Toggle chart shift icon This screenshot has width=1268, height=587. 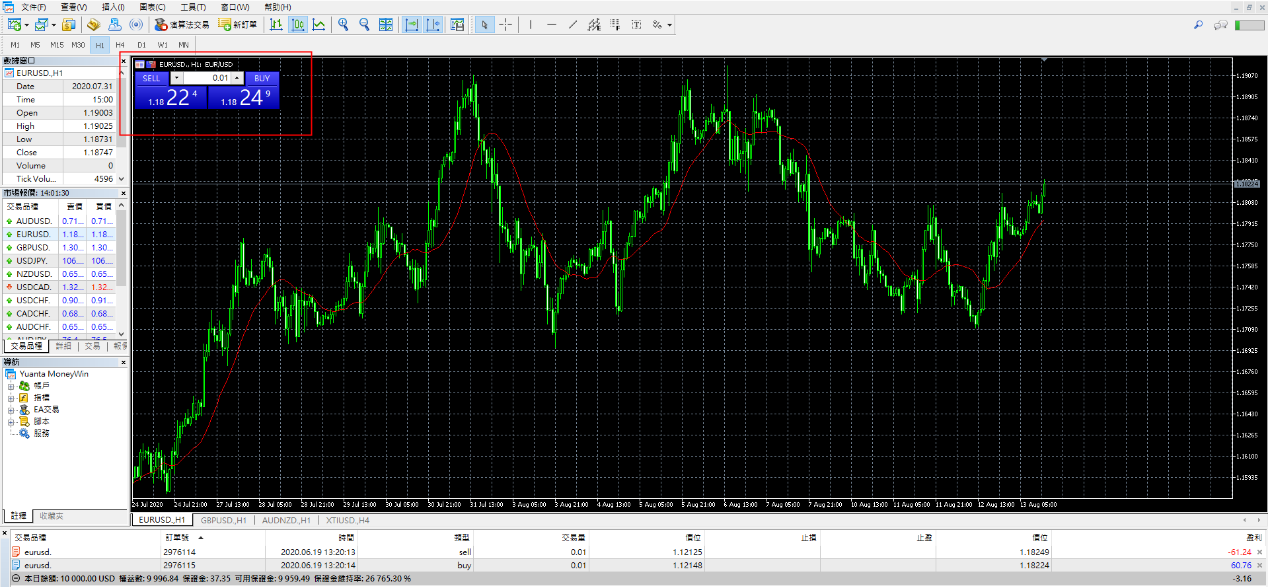433,24
